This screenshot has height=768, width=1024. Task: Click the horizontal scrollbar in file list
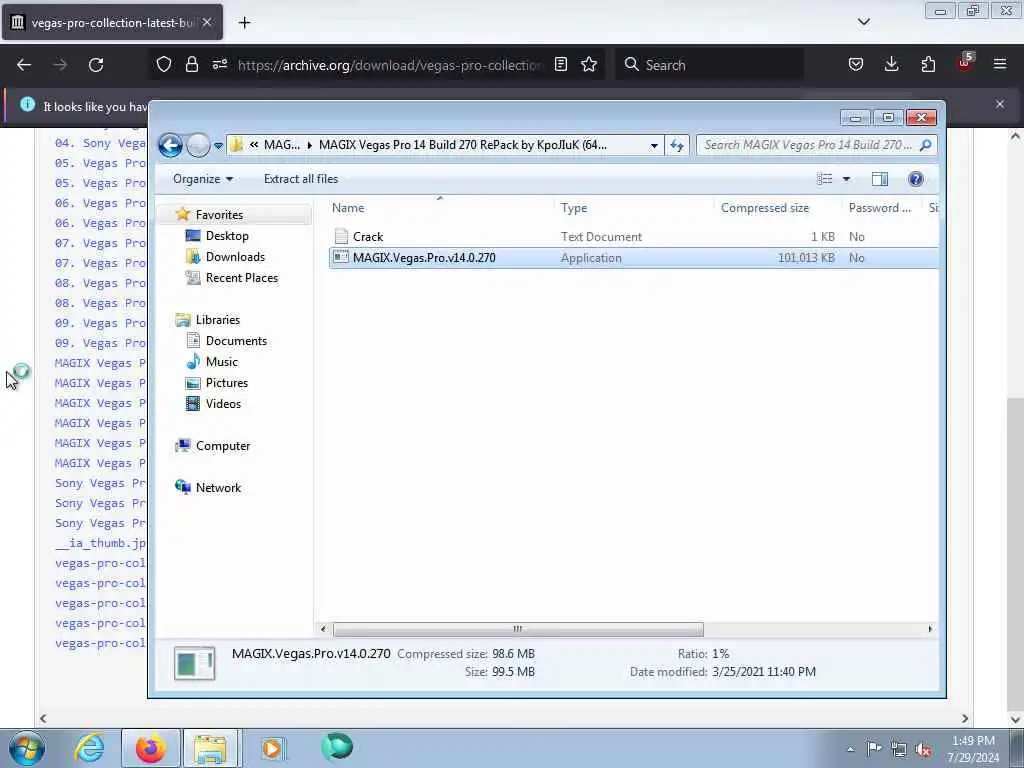pyautogui.click(x=518, y=629)
